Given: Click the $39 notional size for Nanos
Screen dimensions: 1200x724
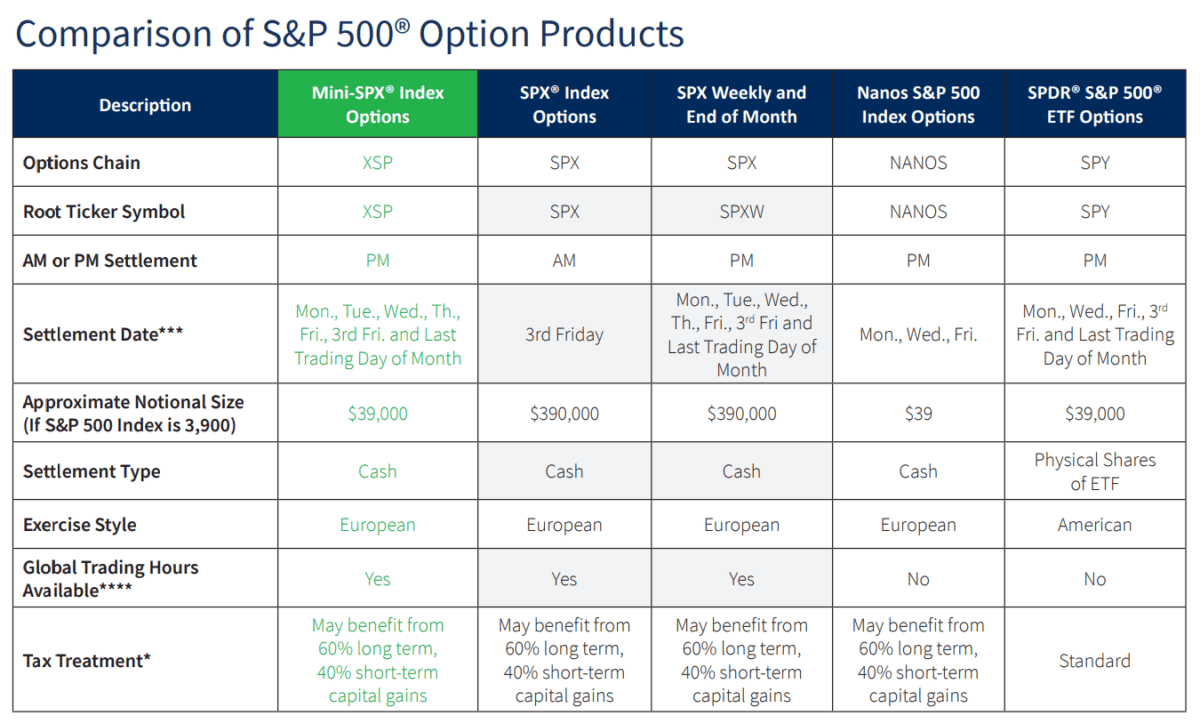Looking at the screenshot, I should (918, 413).
